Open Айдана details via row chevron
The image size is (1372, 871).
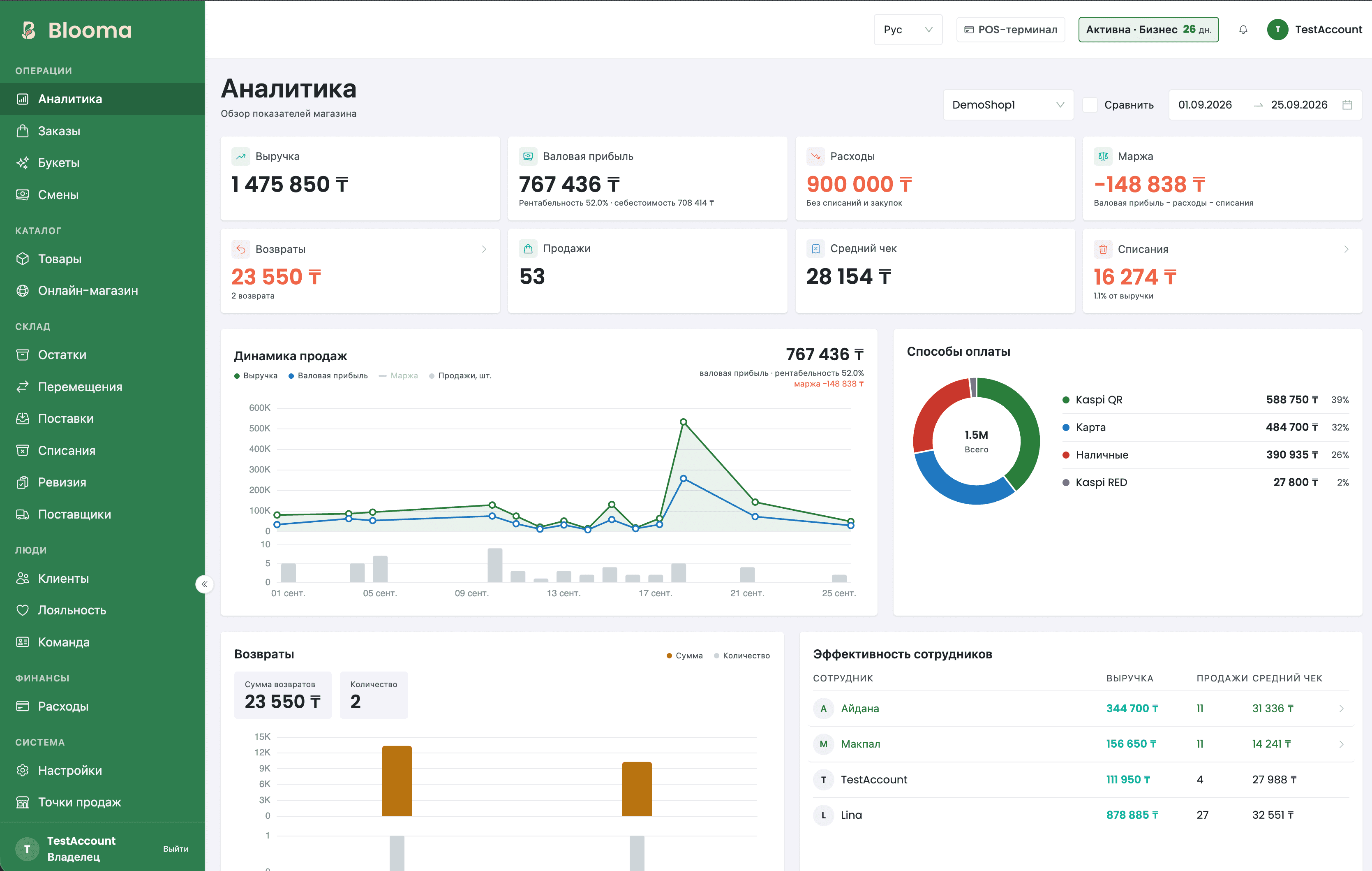(1341, 709)
